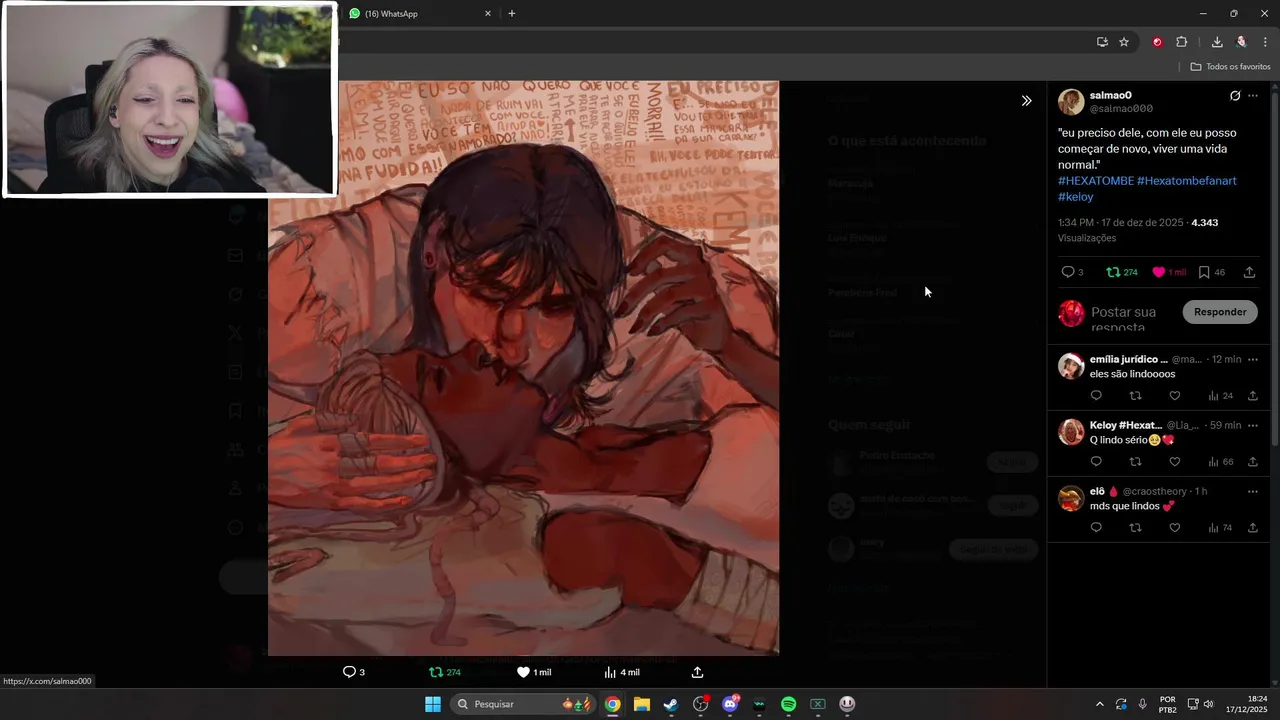Click share icon below the image
The width and height of the screenshot is (1280, 720).
(x=697, y=672)
